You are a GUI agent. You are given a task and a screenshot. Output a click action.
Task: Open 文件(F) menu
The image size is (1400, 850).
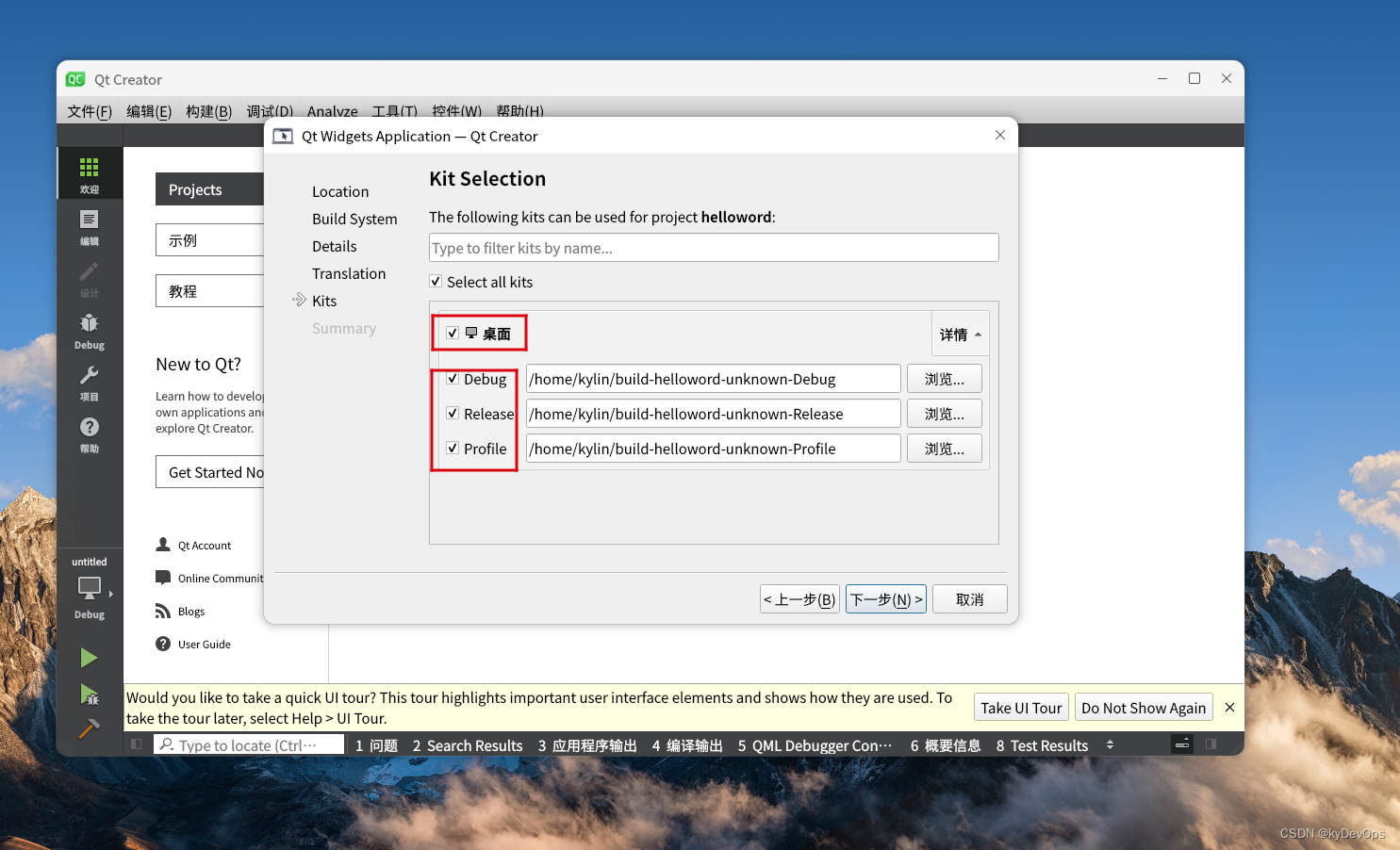90,111
